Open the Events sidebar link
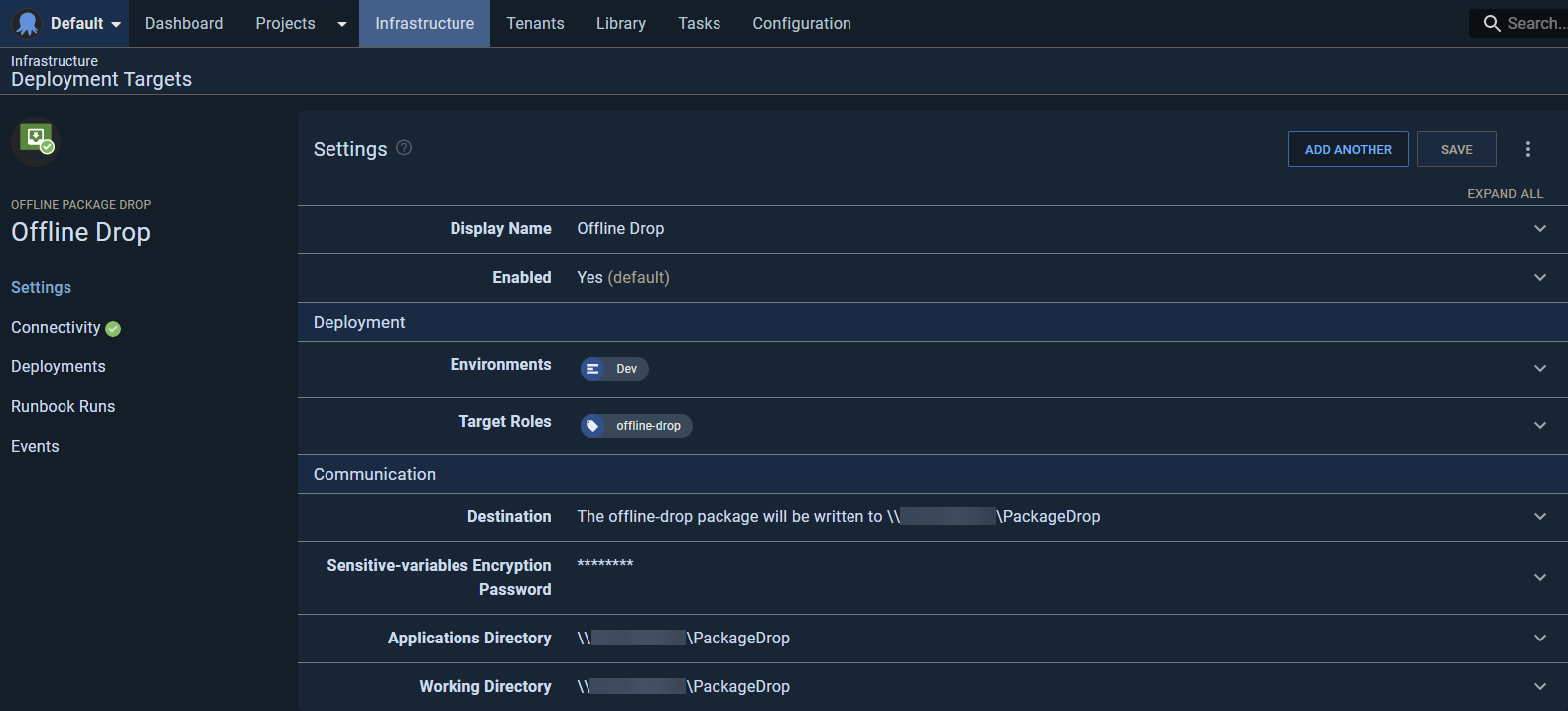The width and height of the screenshot is (1568, 711). point(35,446)
